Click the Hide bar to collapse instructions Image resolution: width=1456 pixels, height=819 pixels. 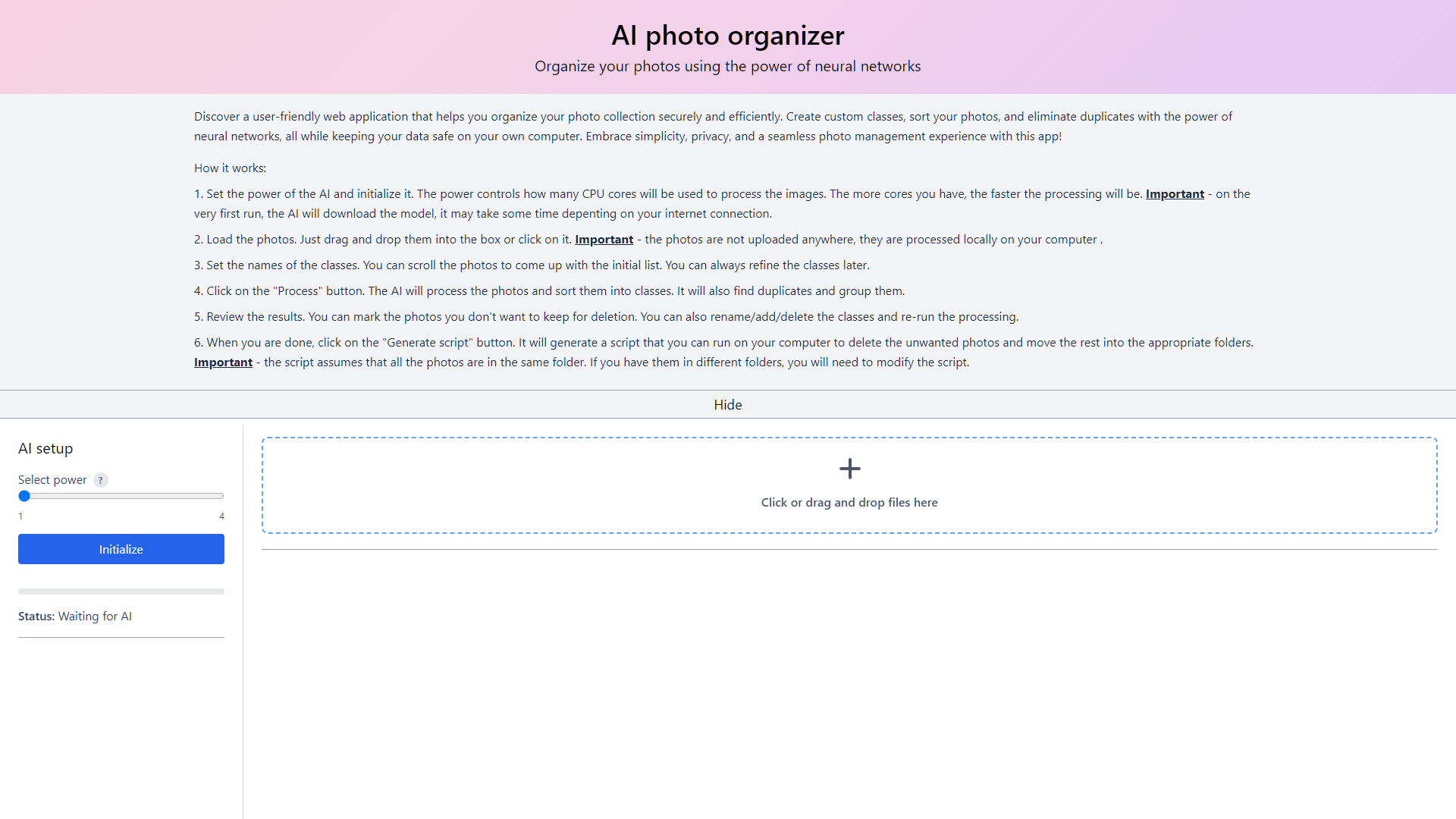pos(727,404)
